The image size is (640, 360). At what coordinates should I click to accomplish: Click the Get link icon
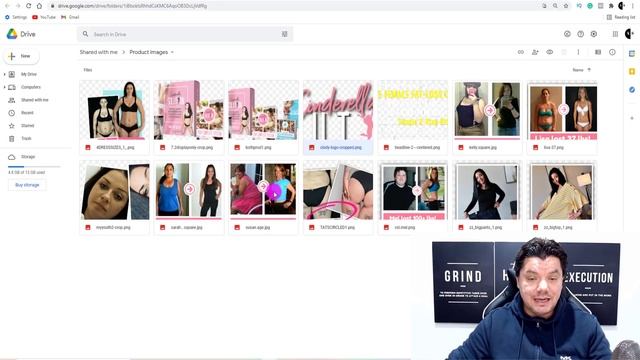click(521, 52)
